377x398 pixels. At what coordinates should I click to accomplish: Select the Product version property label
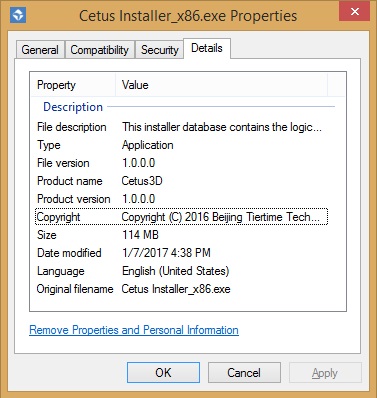tap(74, 199)
